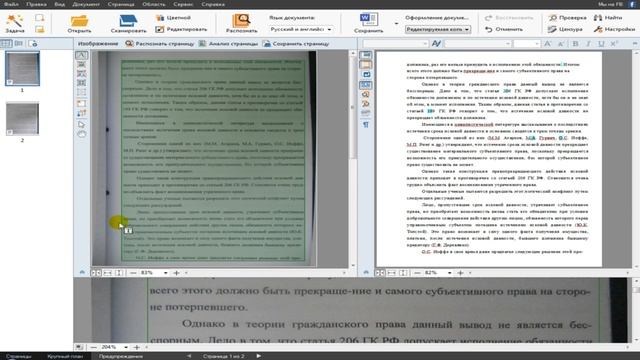640x360 pixels.
Task: Go to next page arrow in status bar
Action: pyautogui.click(x=258, y=356)
